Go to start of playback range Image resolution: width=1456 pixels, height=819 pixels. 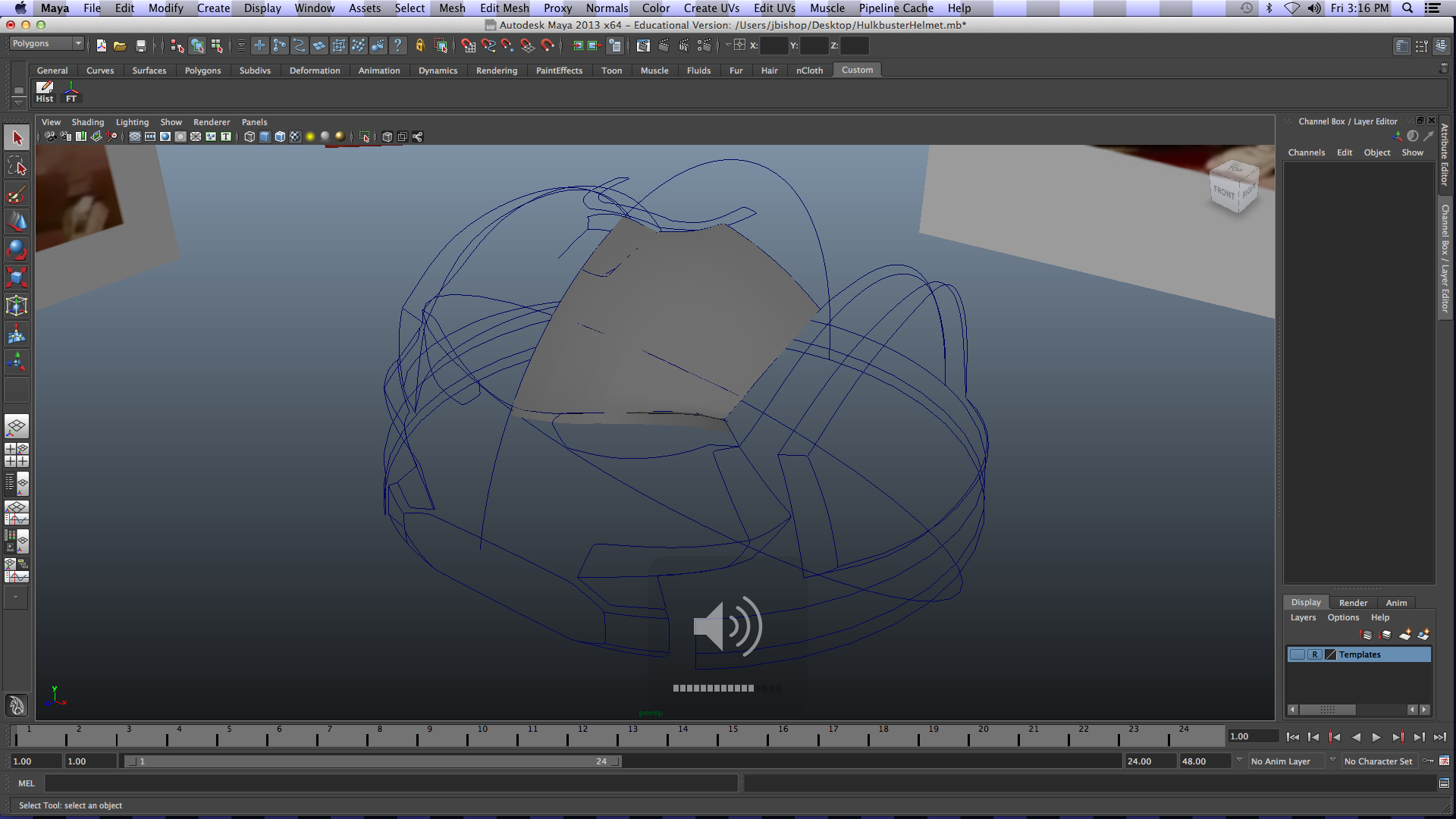tap(1293, 737)
